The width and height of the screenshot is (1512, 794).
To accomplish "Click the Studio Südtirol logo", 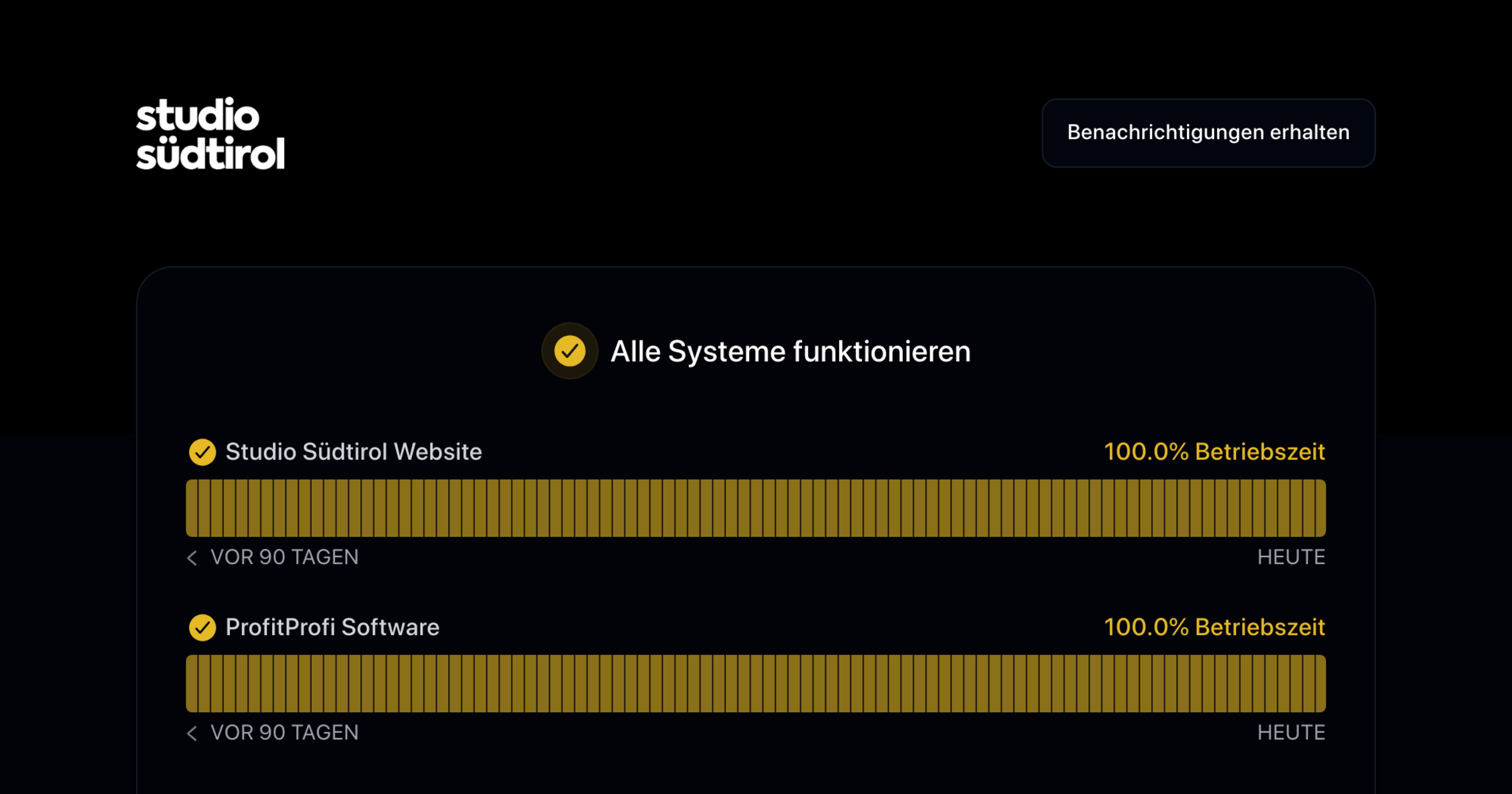I will 210,134.
